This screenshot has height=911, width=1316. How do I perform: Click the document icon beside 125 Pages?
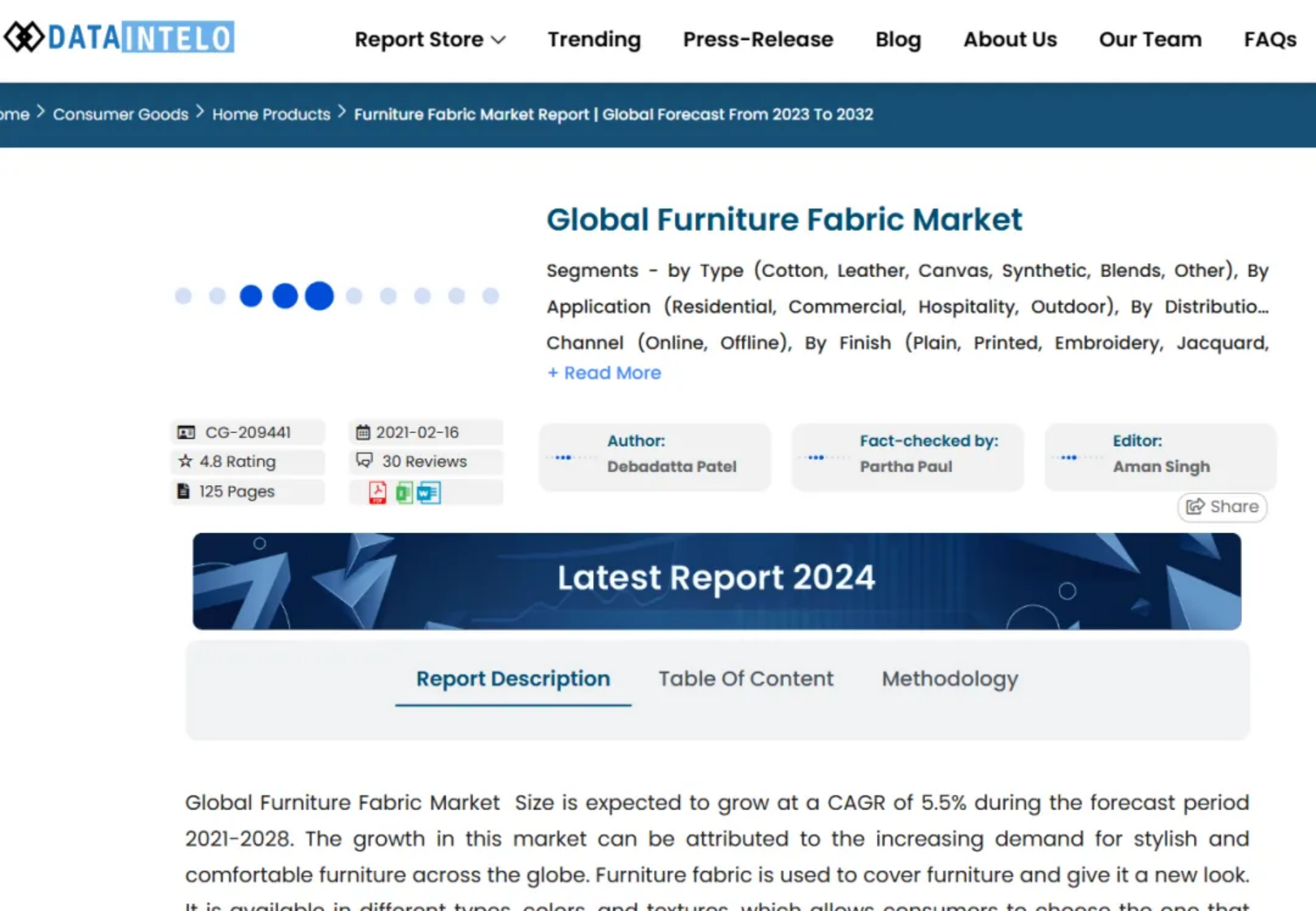(184, 492)
